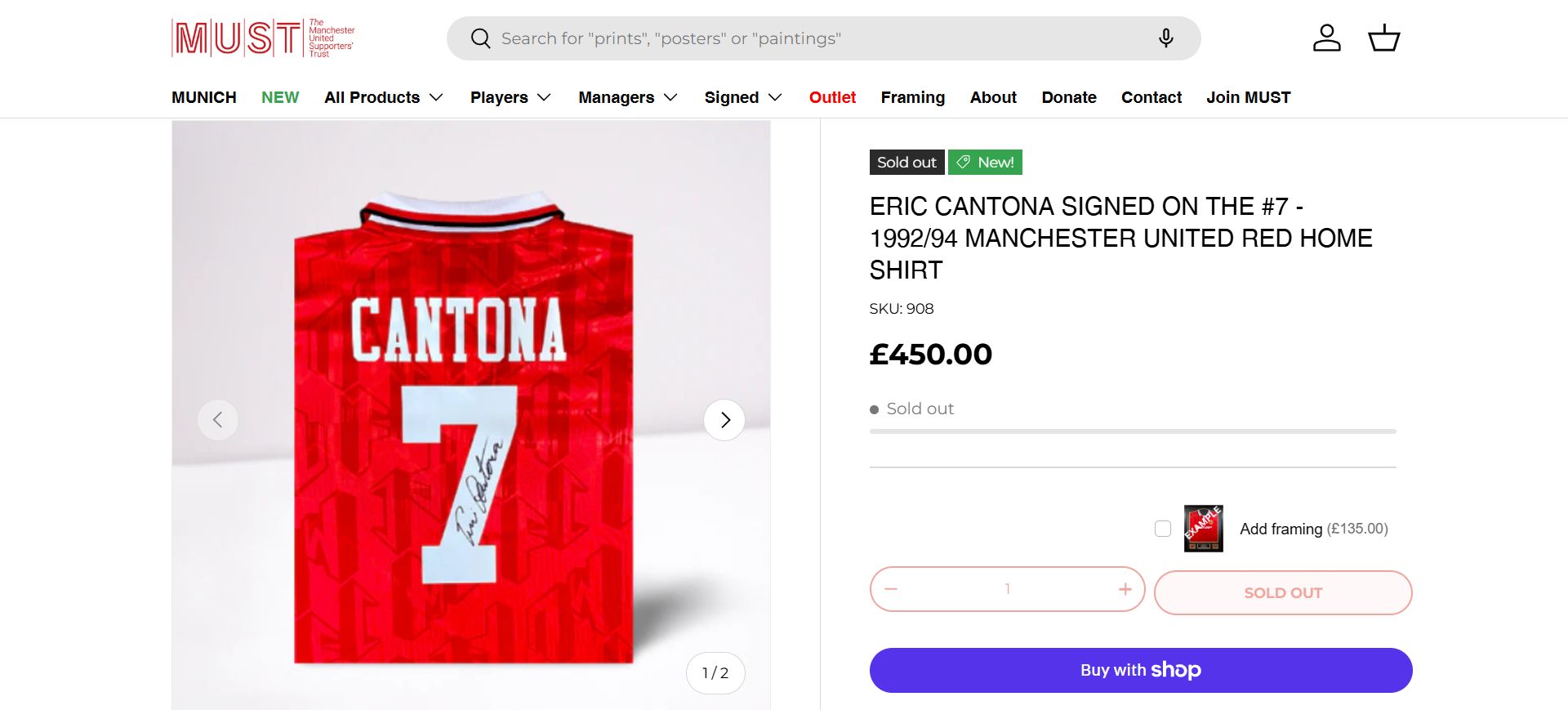Open the shopping basket icon
The height and width of the screenshot is (710, 1568).
click(x=1383, y=38)
